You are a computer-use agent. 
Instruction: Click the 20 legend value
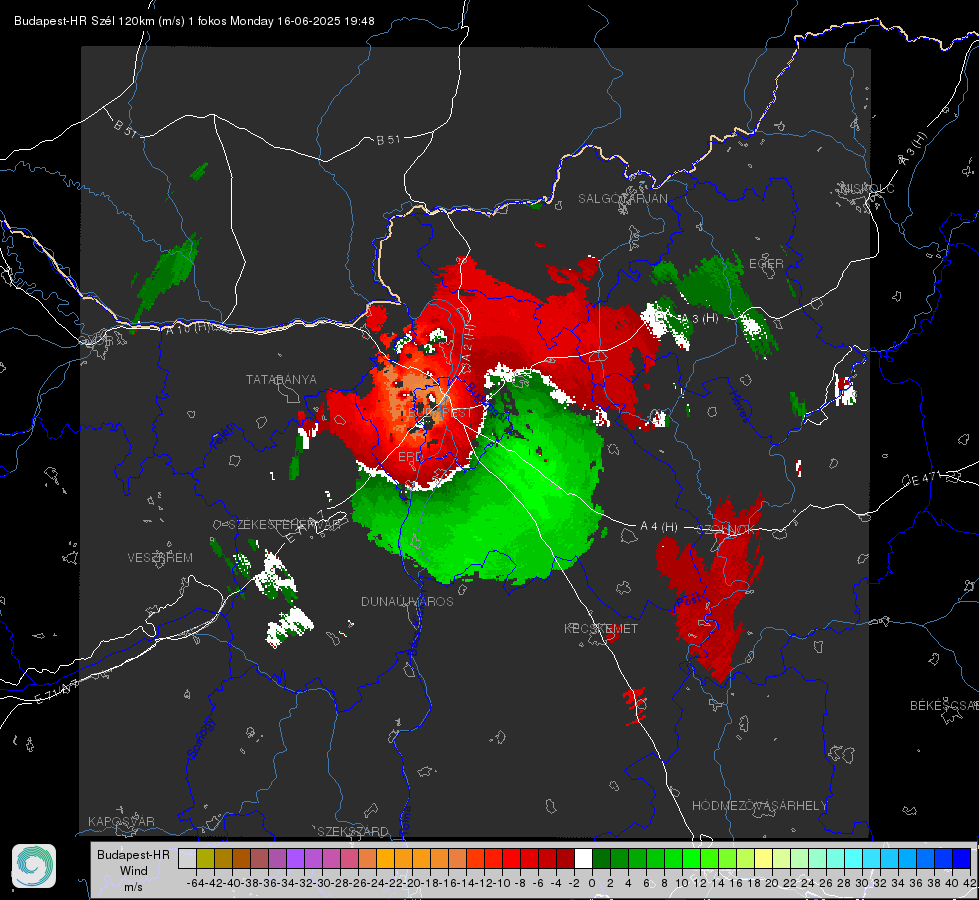tap(772, 883)
